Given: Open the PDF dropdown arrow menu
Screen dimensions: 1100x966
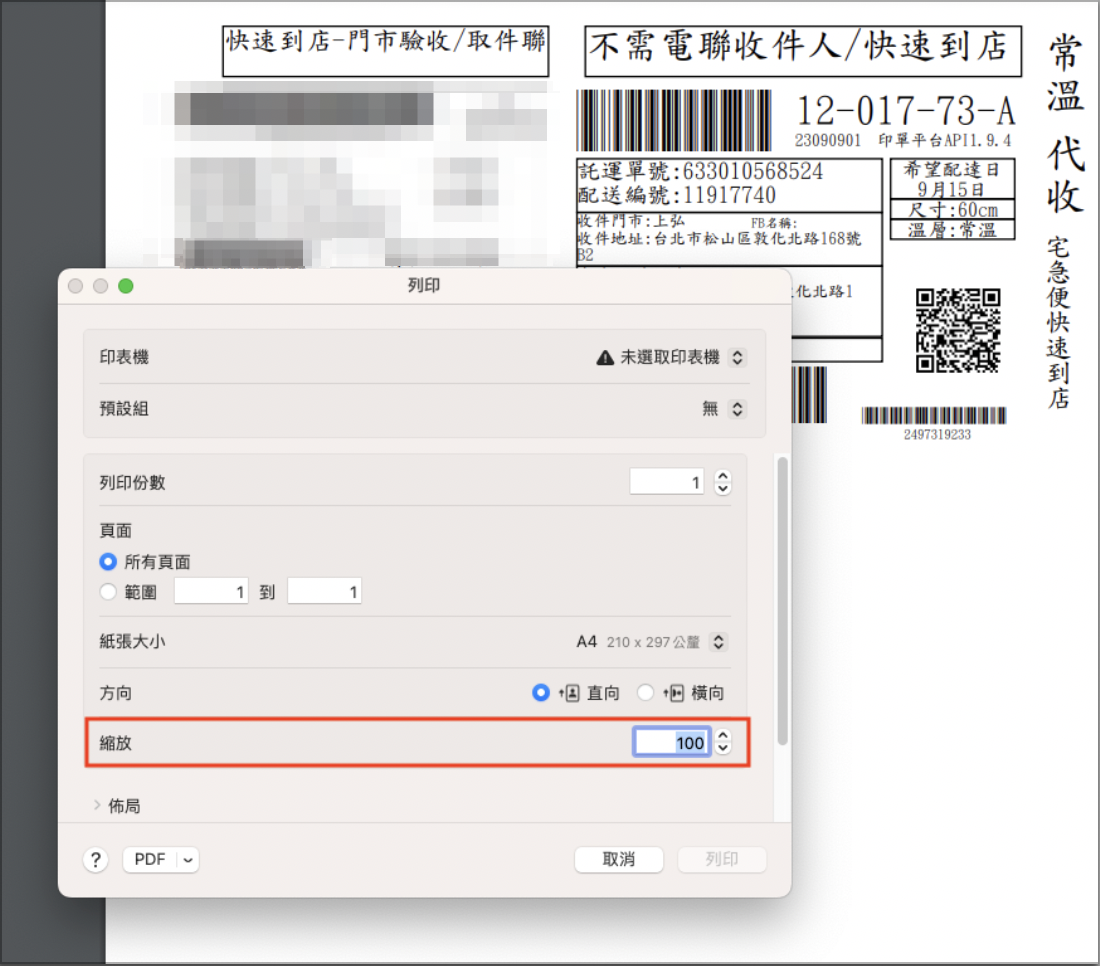Looking at the screenshot, I should [188, 859].
